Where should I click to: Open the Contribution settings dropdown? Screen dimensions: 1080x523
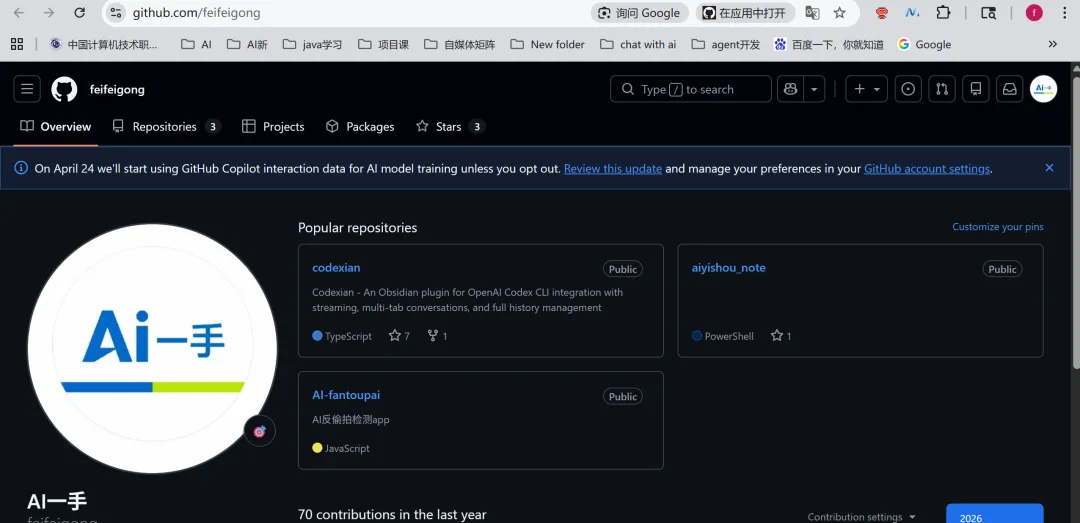coord(861,517)
